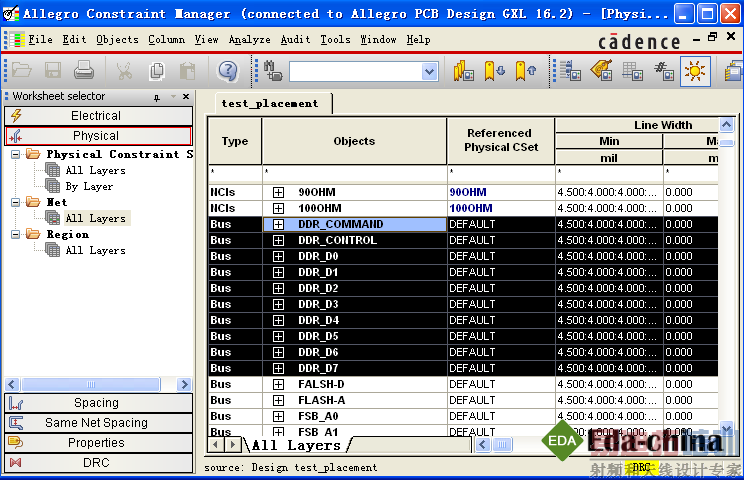
Task: Collapse the Region folder in tree
Action: point(16,235)
